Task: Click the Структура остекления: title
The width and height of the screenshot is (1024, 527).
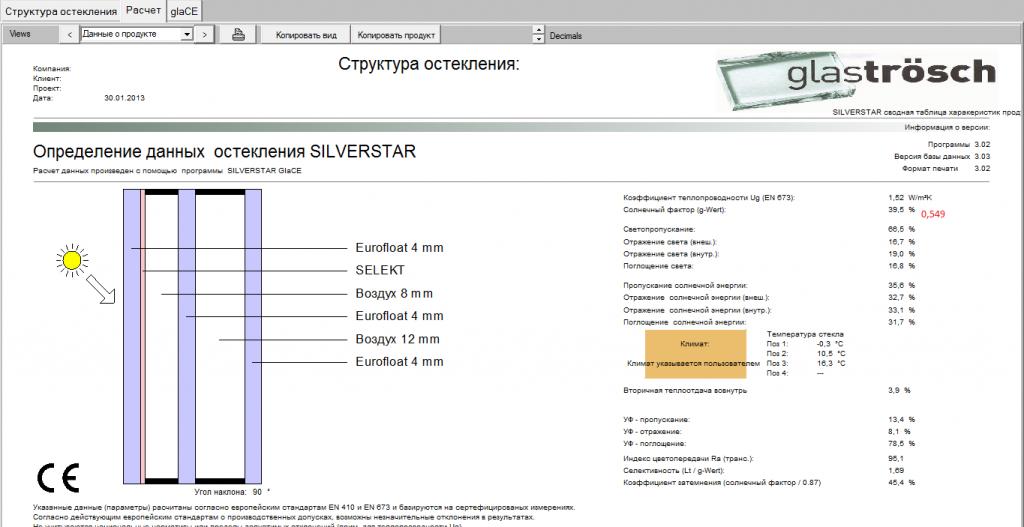Action: click(429, 64)
